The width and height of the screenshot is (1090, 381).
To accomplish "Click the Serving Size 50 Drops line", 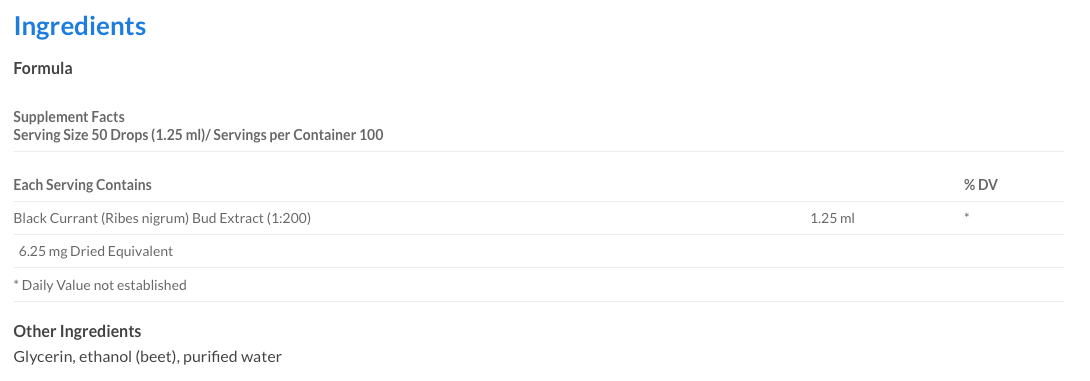I will coord(198,135).
